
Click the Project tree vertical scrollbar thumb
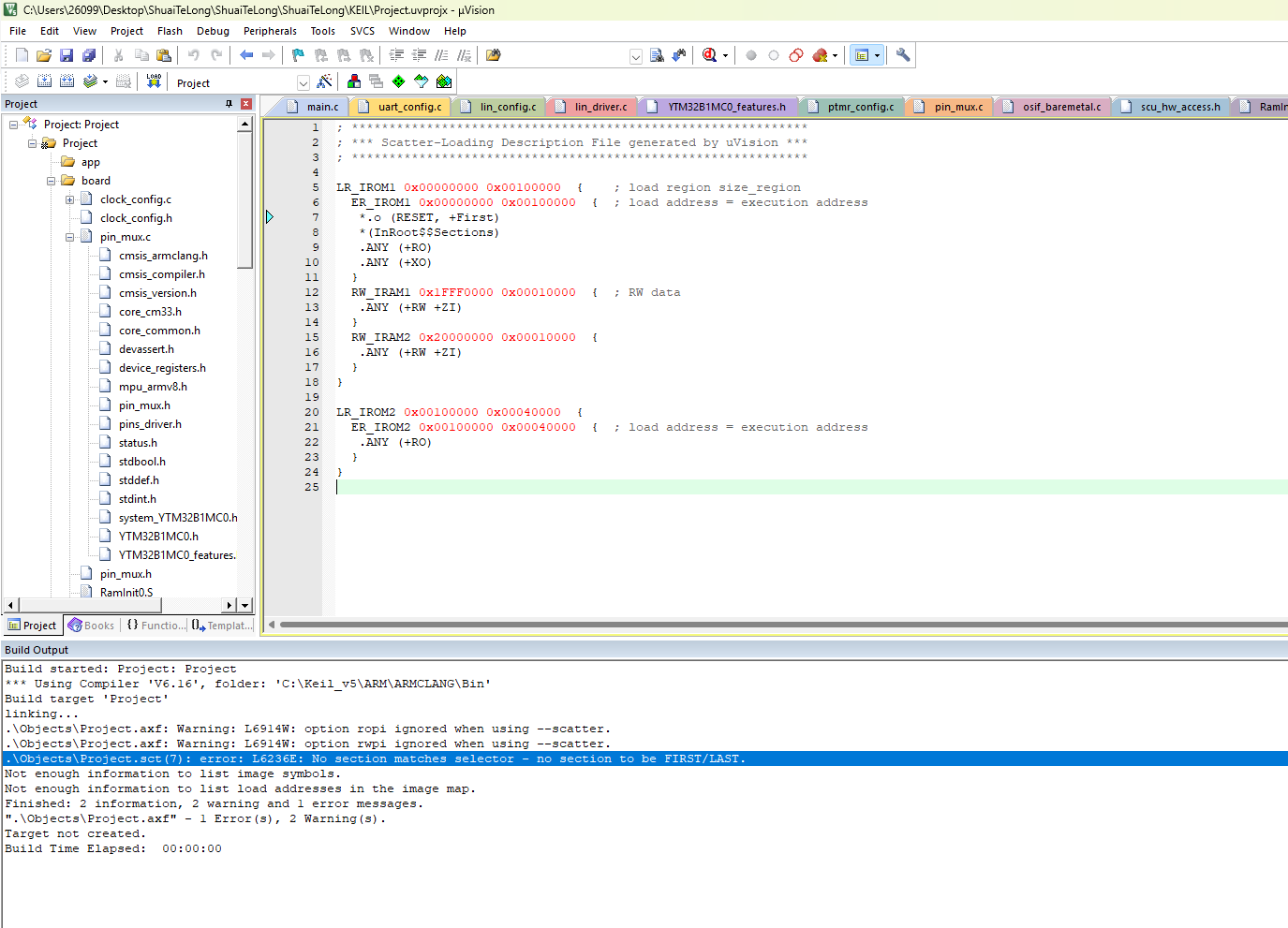point(245,200)
